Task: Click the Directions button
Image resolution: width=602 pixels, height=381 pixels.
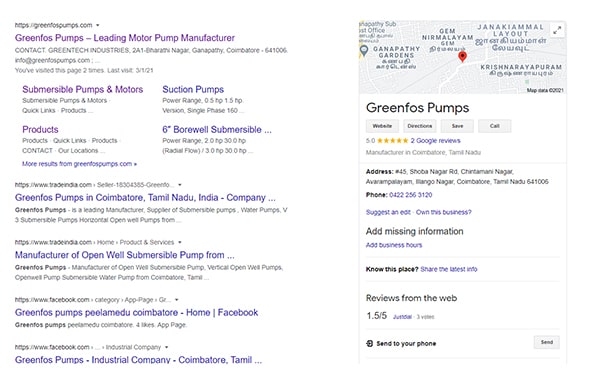Action: [x=420, y=126]
